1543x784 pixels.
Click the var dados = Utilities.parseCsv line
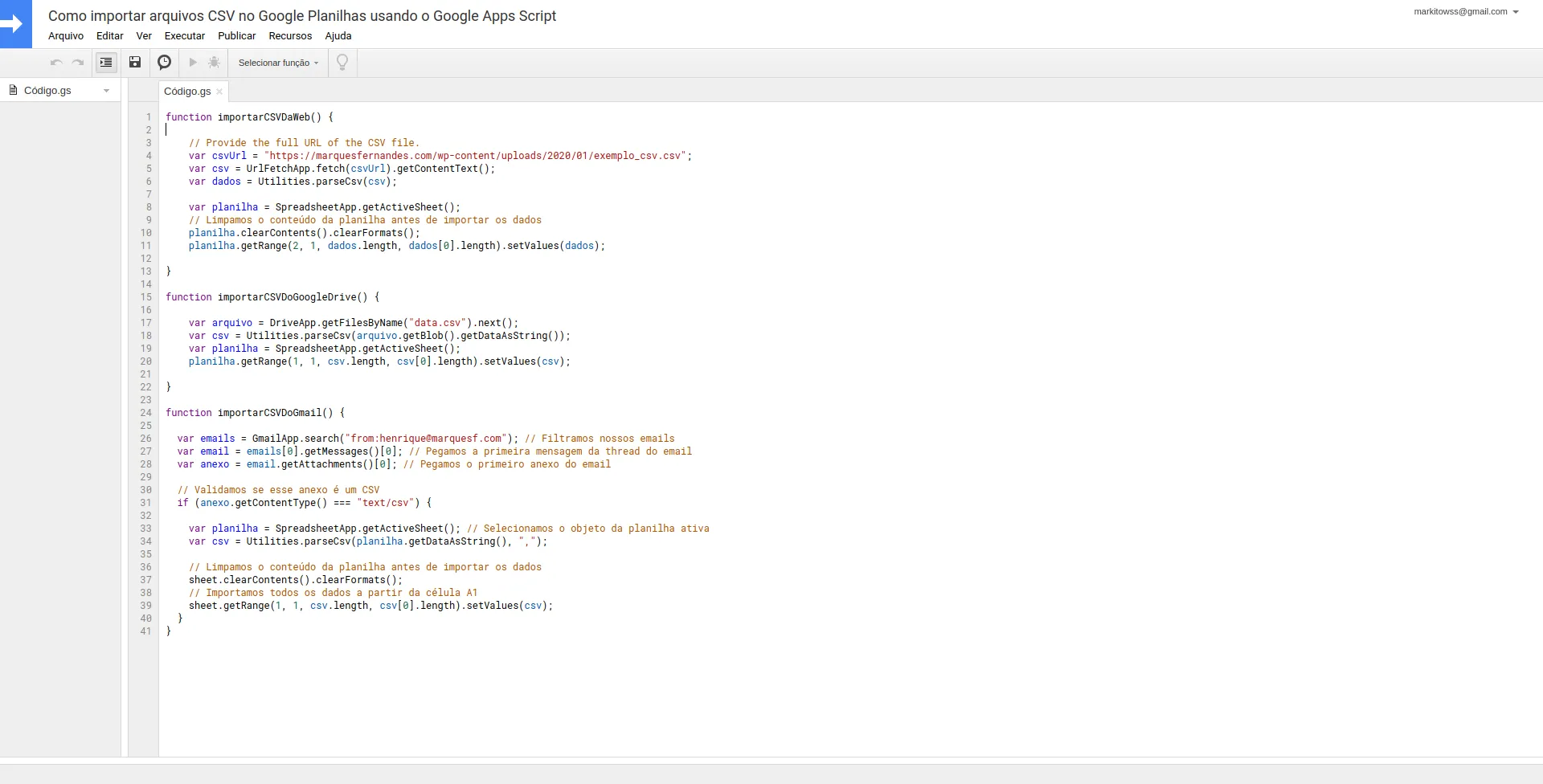(293, 182)
